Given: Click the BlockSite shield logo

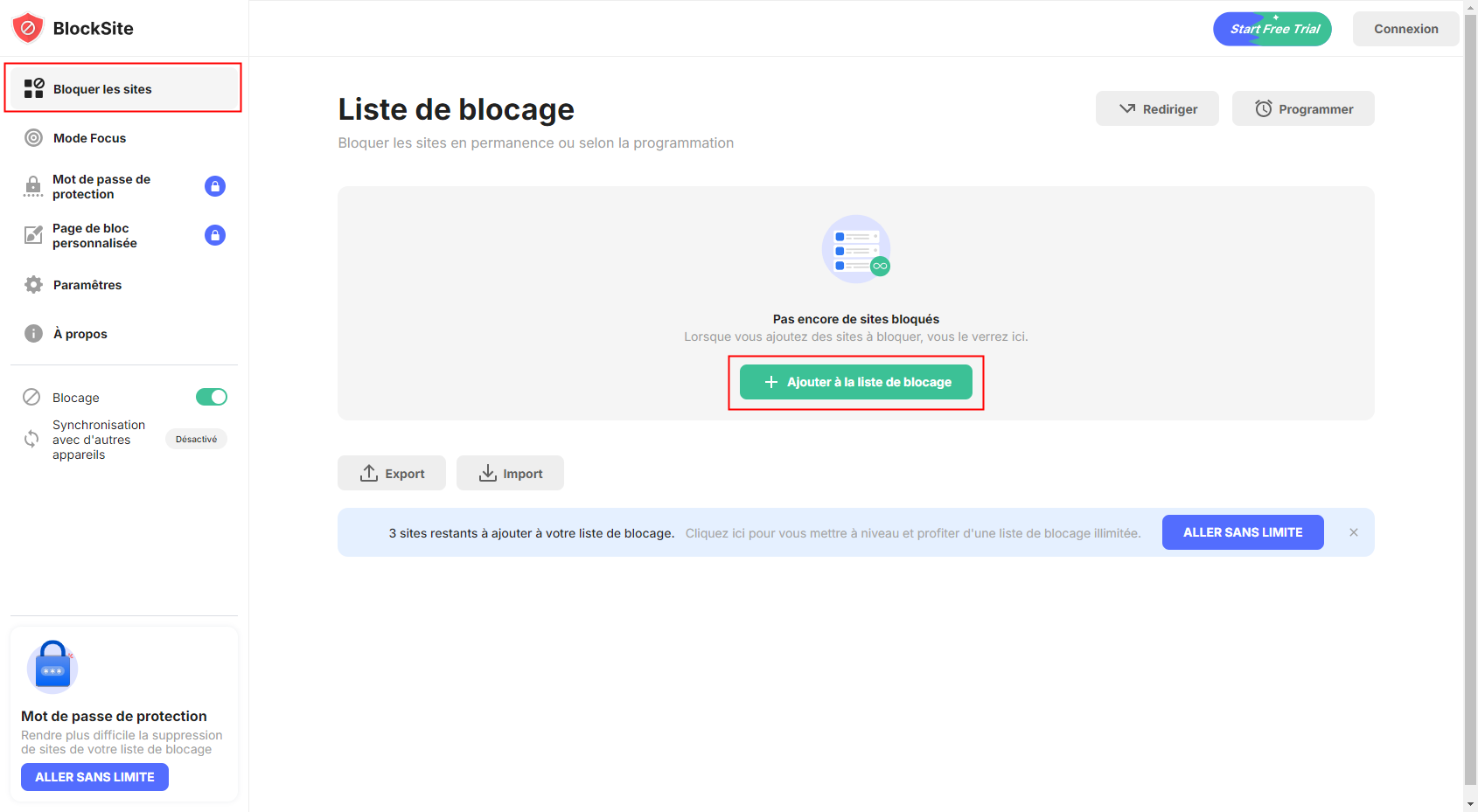Looking at the screenshot, I should pos(28,28).
